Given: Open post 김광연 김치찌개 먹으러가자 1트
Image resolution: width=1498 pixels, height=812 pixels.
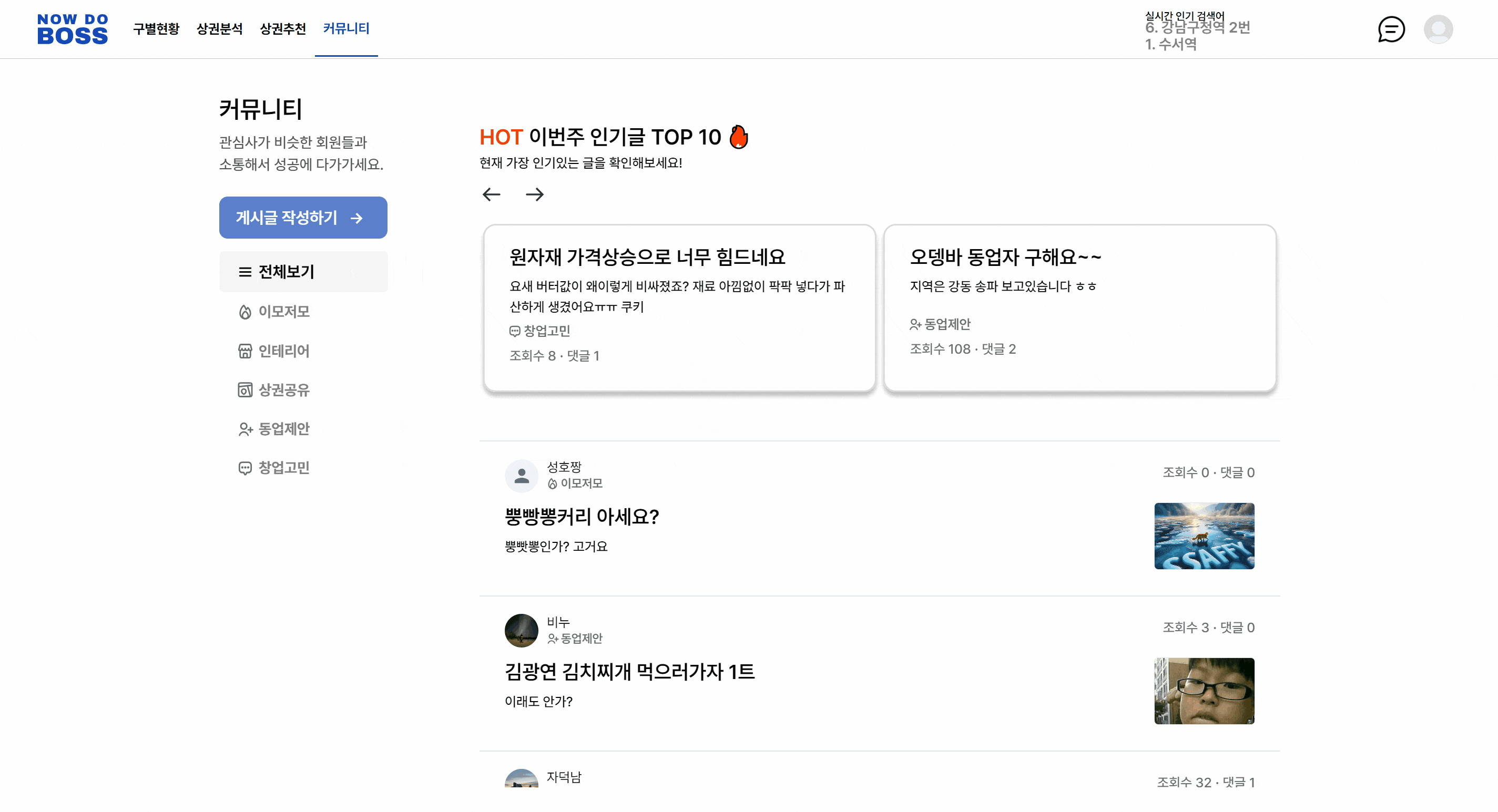Looking at the screenshot, I should click(x=629, y=672).
